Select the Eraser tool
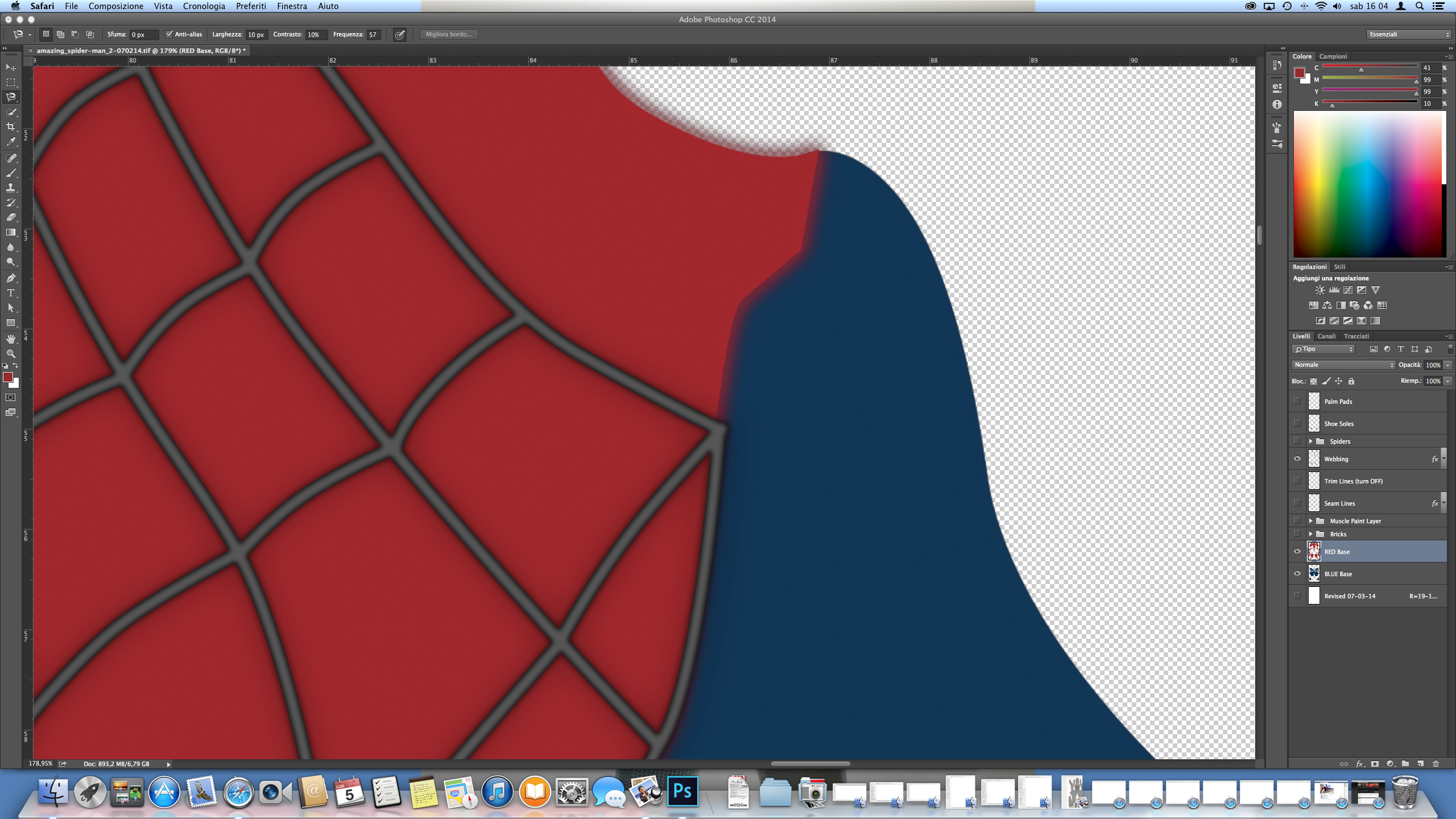 11,217
